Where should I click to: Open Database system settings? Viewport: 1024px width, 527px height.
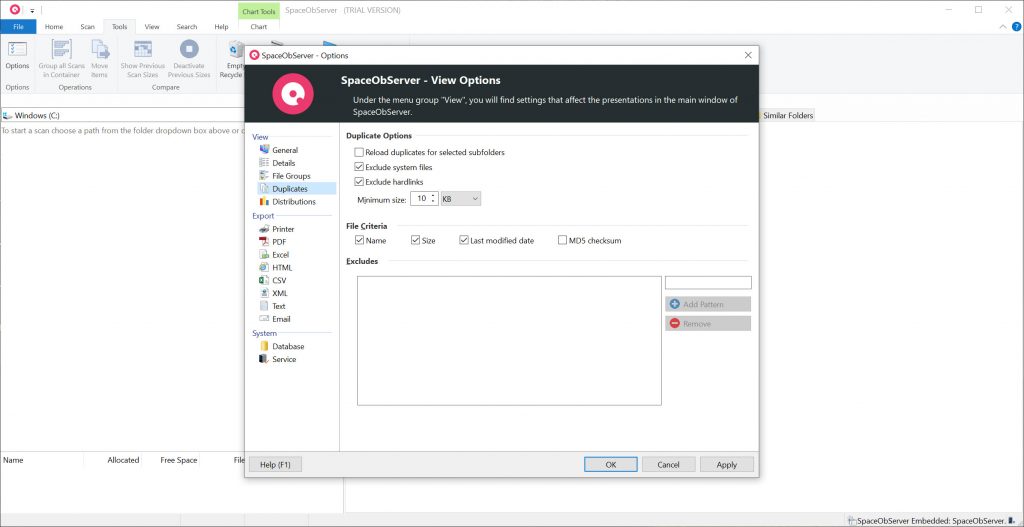click(x=288, y=347)
